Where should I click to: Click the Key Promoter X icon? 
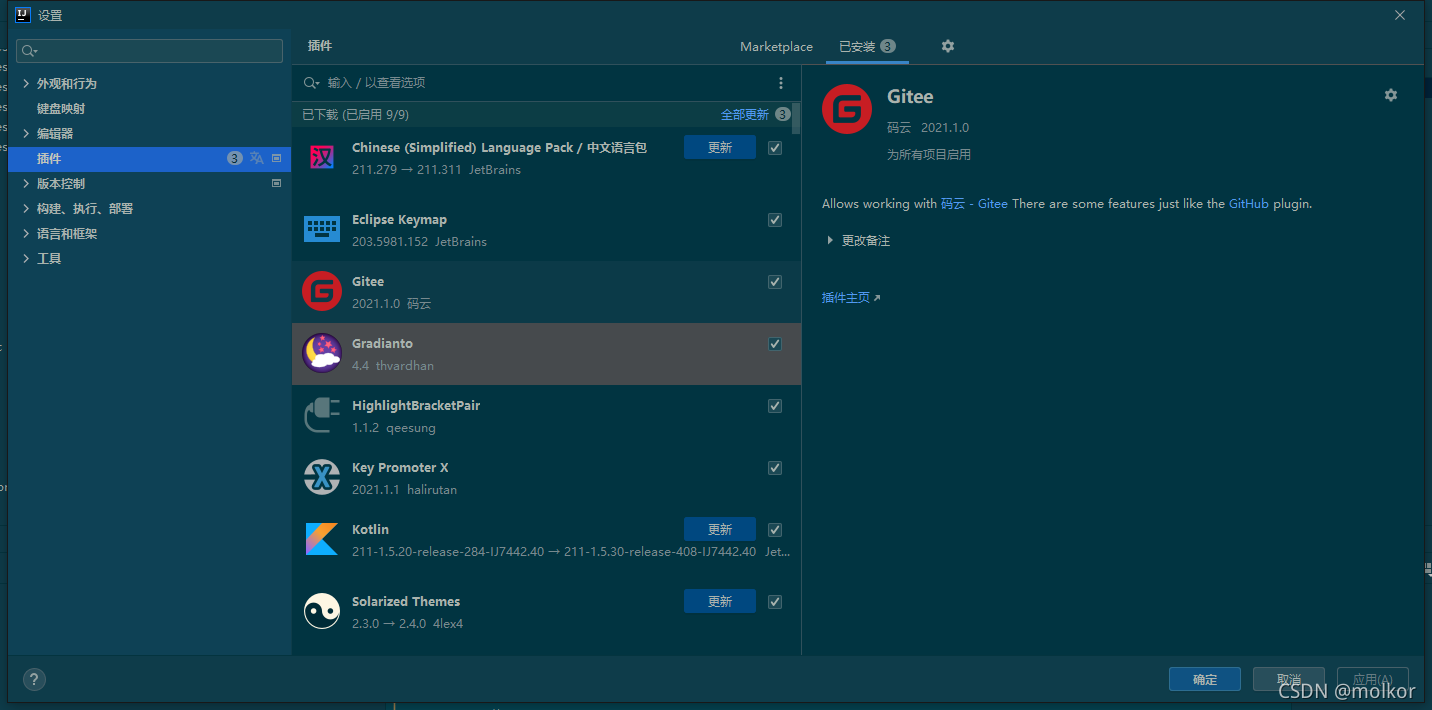[322, 477]
